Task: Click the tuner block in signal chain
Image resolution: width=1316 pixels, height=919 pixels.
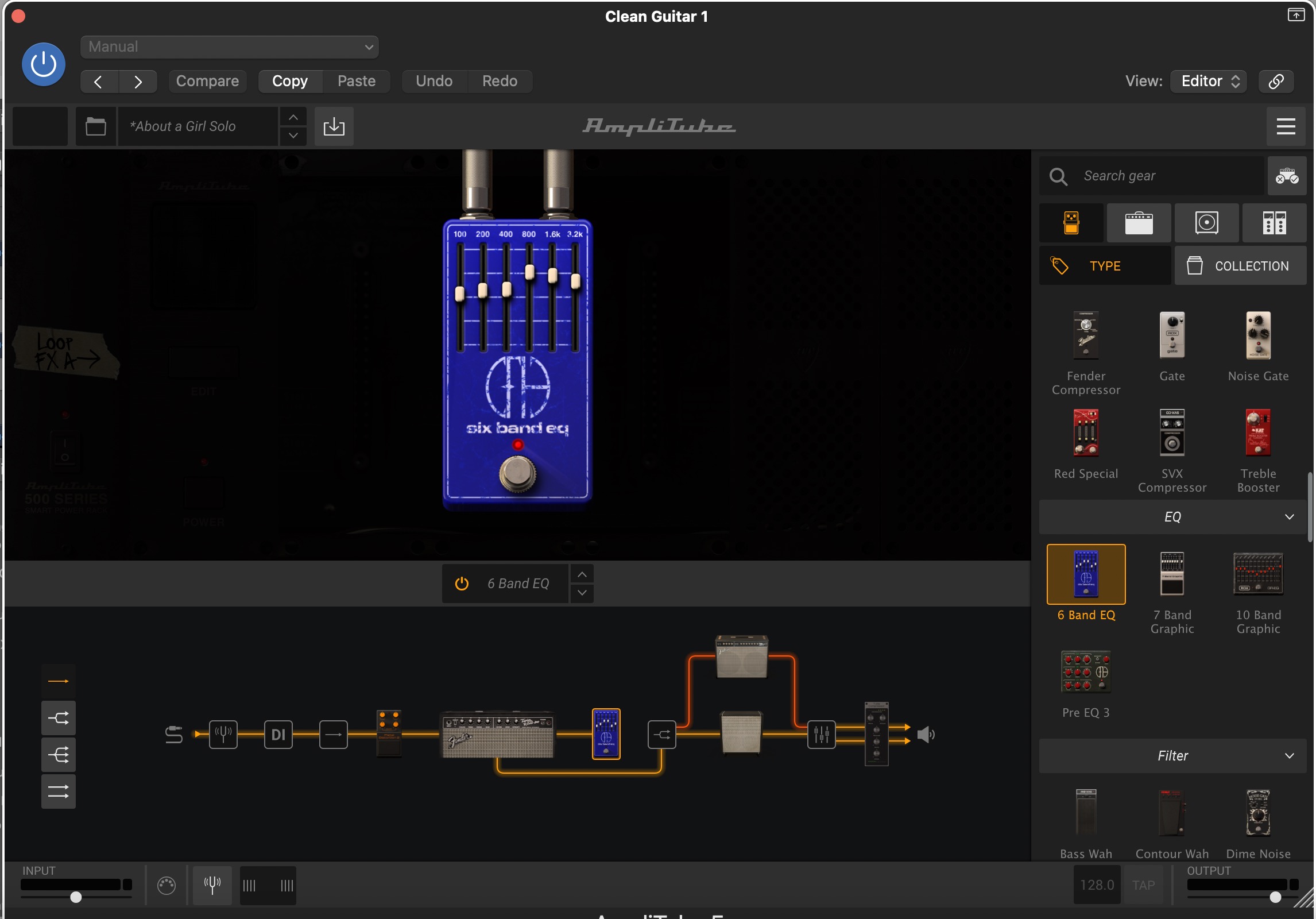Action: coord(223,734)
